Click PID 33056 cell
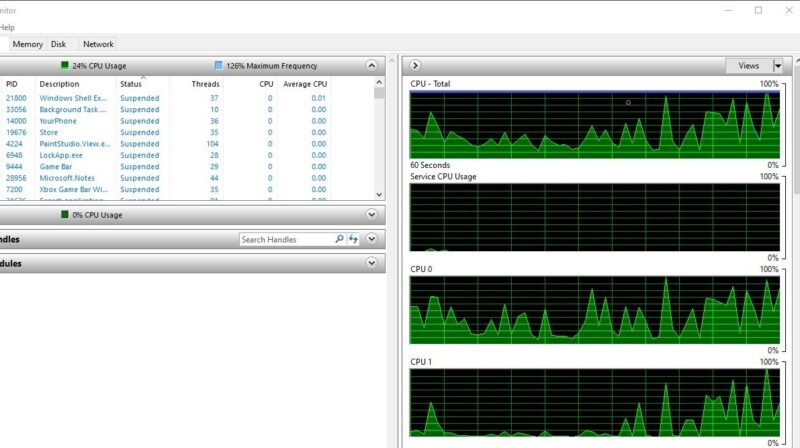 [x=16, y=110]
